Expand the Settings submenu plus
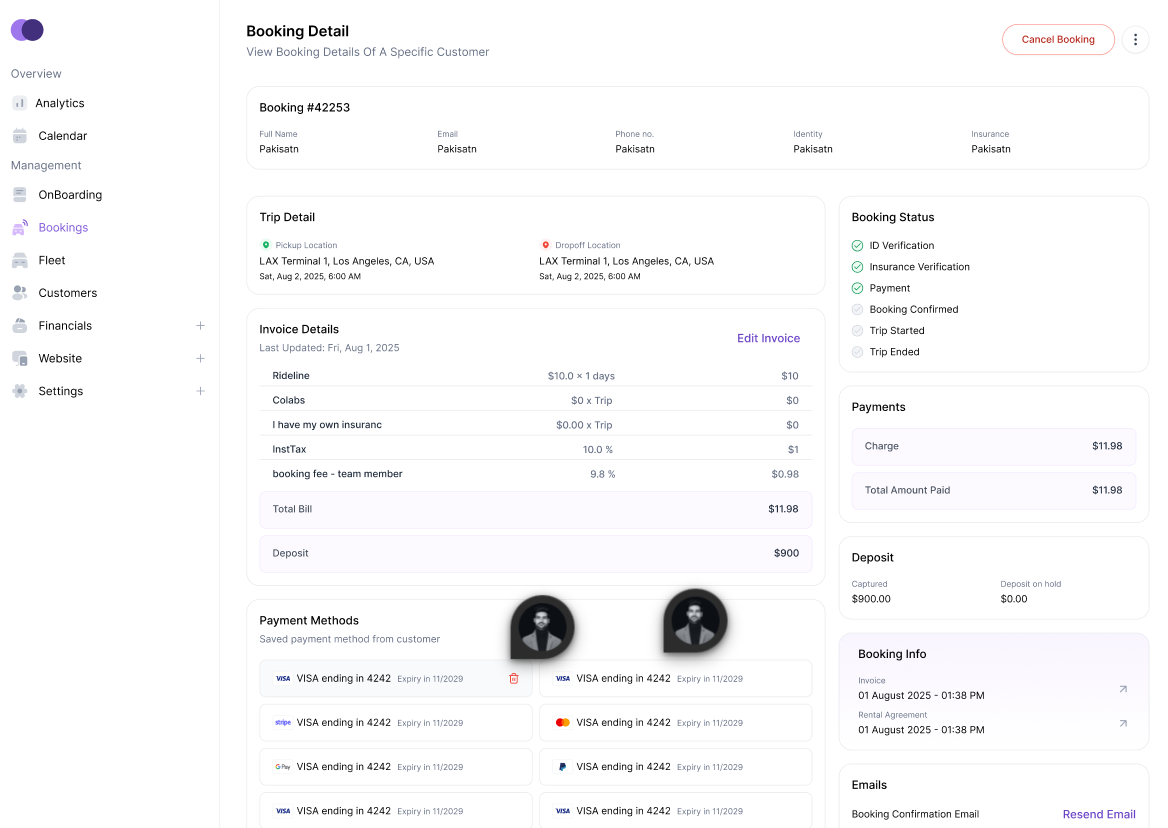The width and height of the screenshot is (1168, 828). (x=200, y=391)
